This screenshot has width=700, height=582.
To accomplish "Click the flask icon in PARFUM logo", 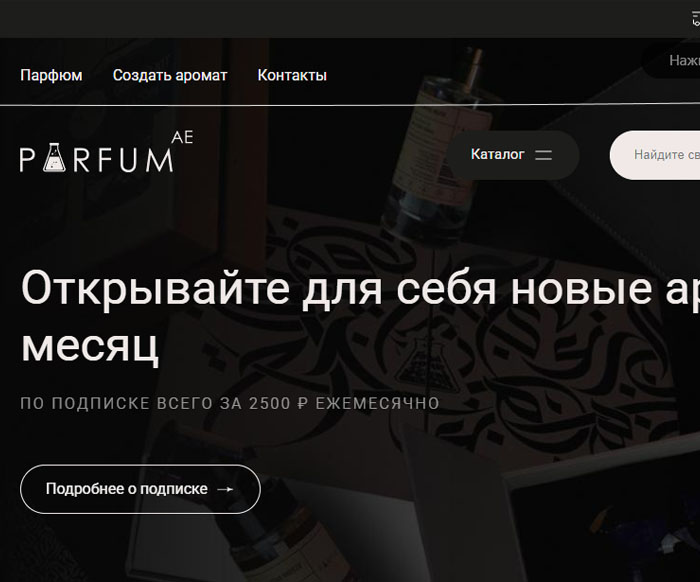I will (54, 158).
